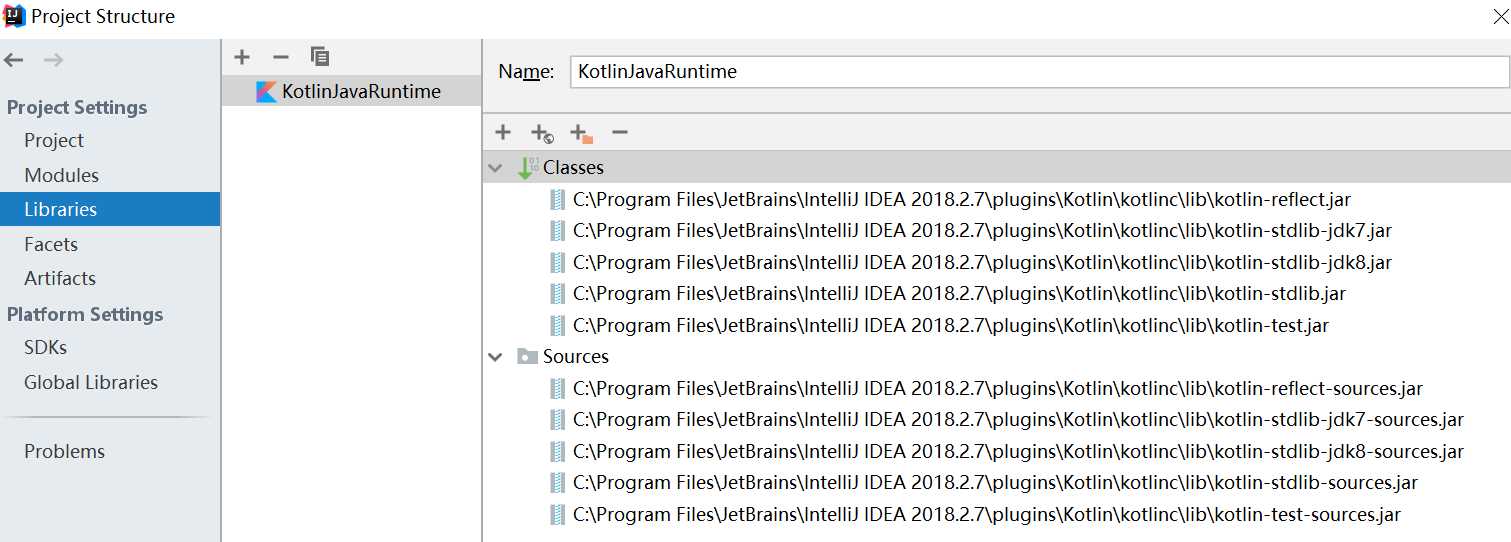
Task: Click the forward navigation arrow
Action: pos(54,60)
